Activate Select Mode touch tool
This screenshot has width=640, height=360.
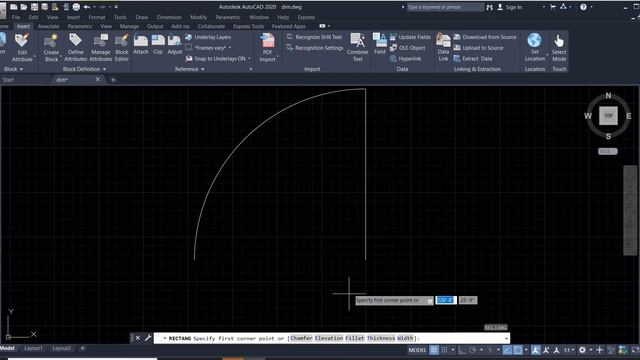coord(559,47)
